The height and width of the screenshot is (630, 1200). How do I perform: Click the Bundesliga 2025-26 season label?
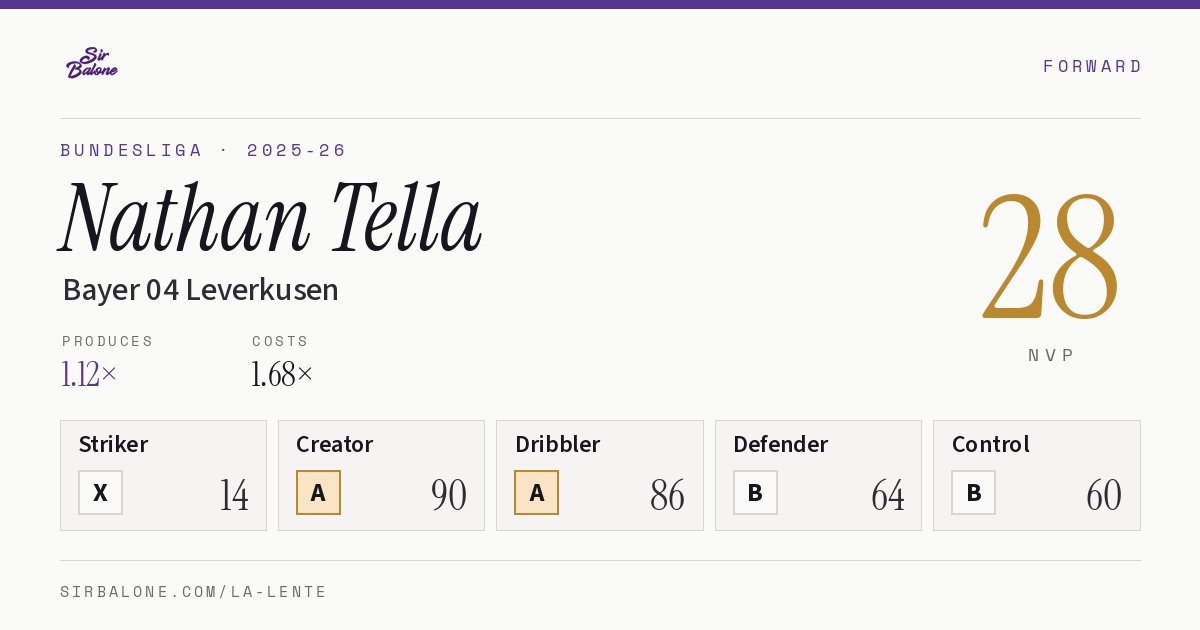click(203, 150)
